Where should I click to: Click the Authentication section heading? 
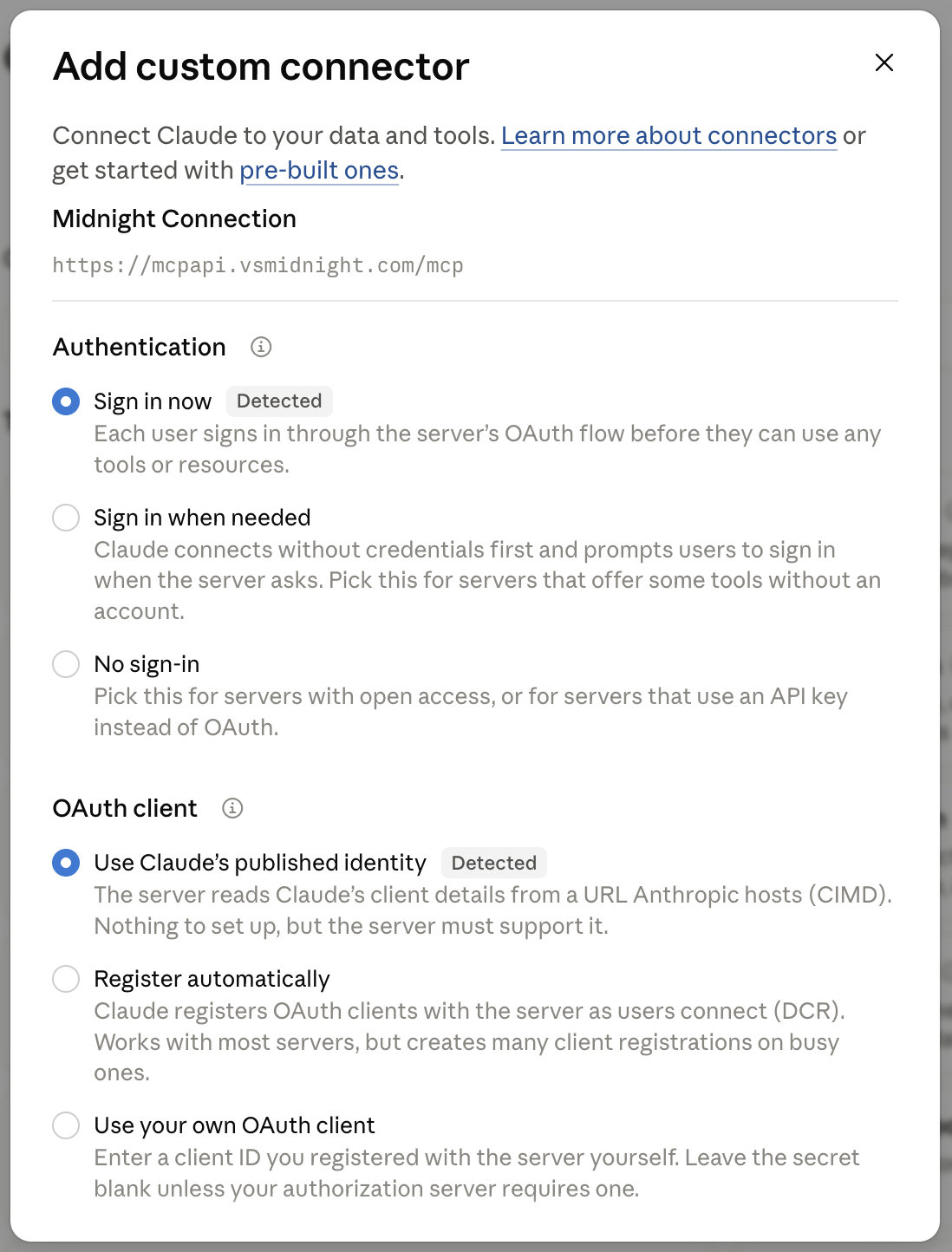(x=139, y=347)
